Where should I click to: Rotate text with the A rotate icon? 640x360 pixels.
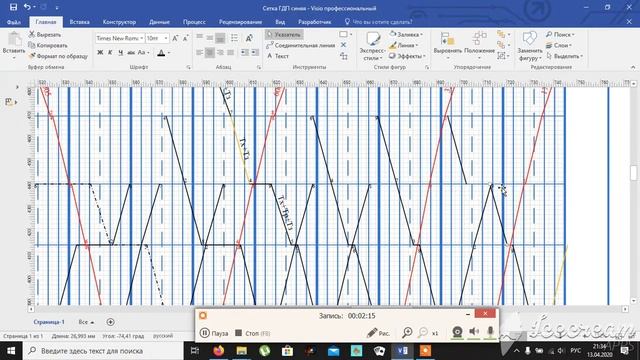(249, 38)
